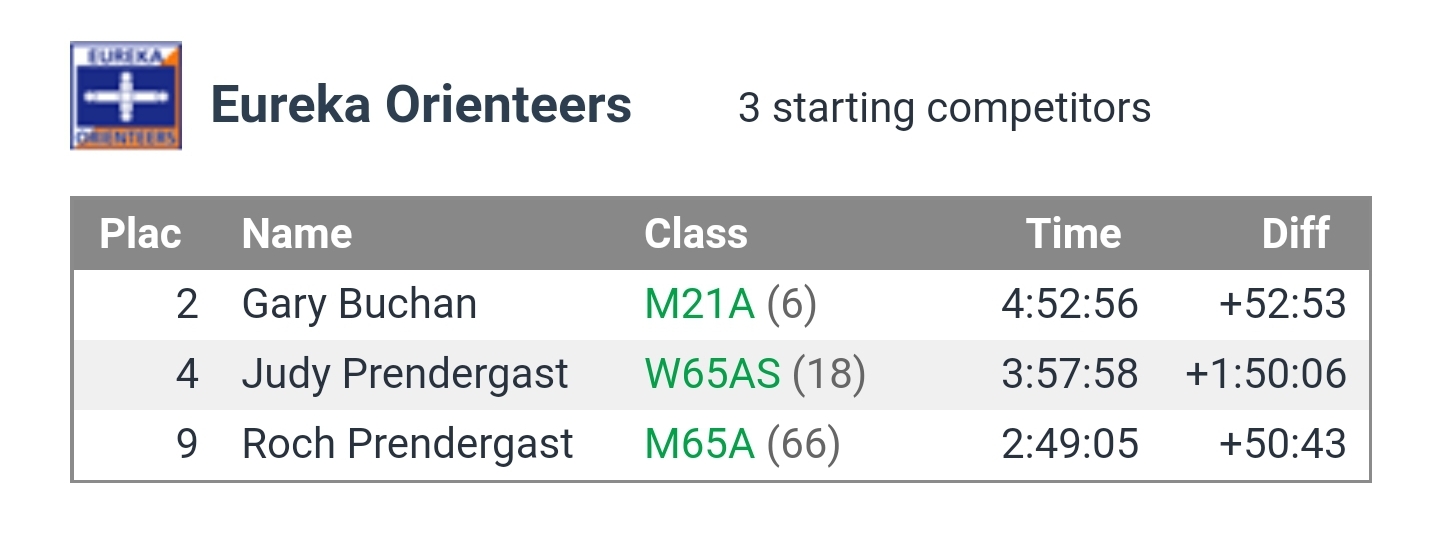
Task: Open the M65A class link
Action: (x=699, y=444)
